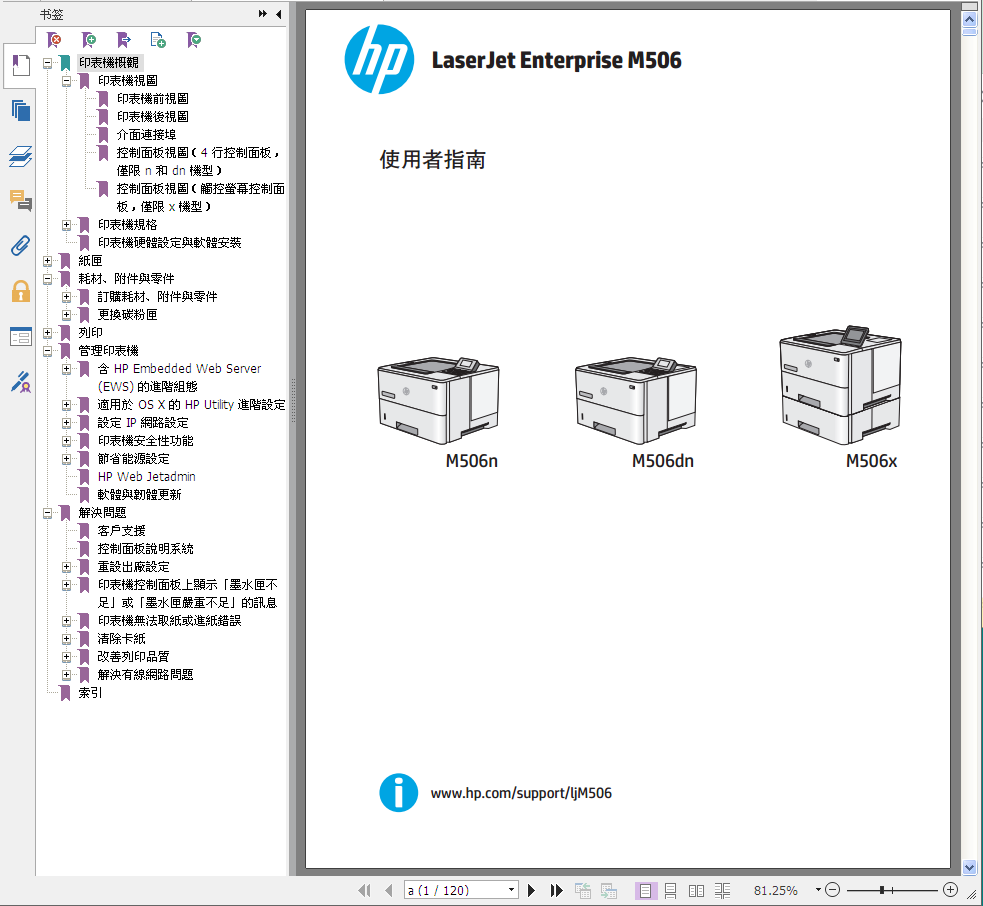This screenshot has width=983, height=906.
Task: Expand the 紙匣 bookmark node
Action: (x=47, y=261)
